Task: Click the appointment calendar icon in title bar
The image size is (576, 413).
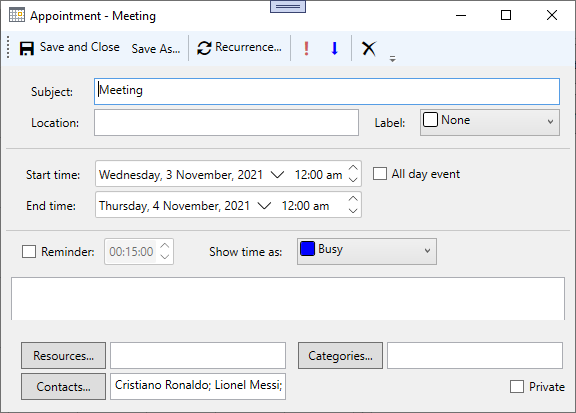Action: (x=17, y=15)
